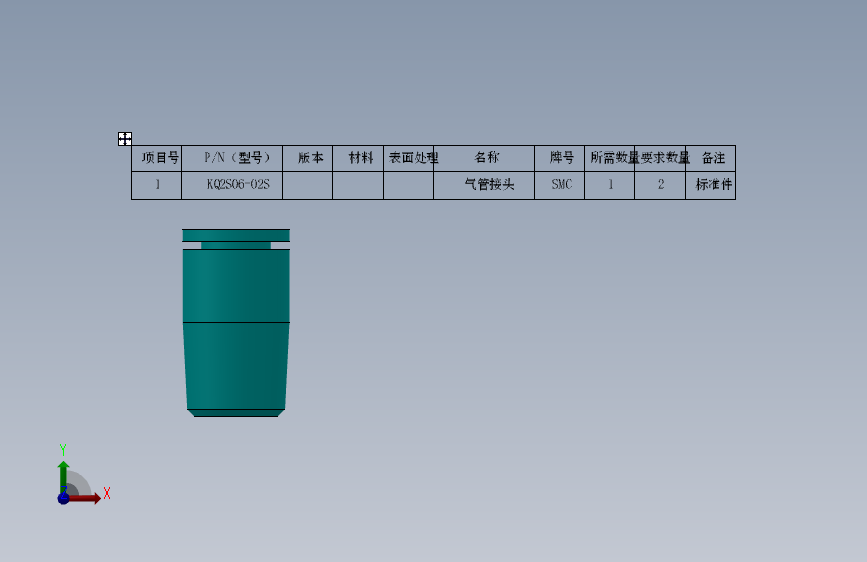Viewport: 867px width, 562px height.
Task: Click the SMC brand cell
Action: click(560, 185)
